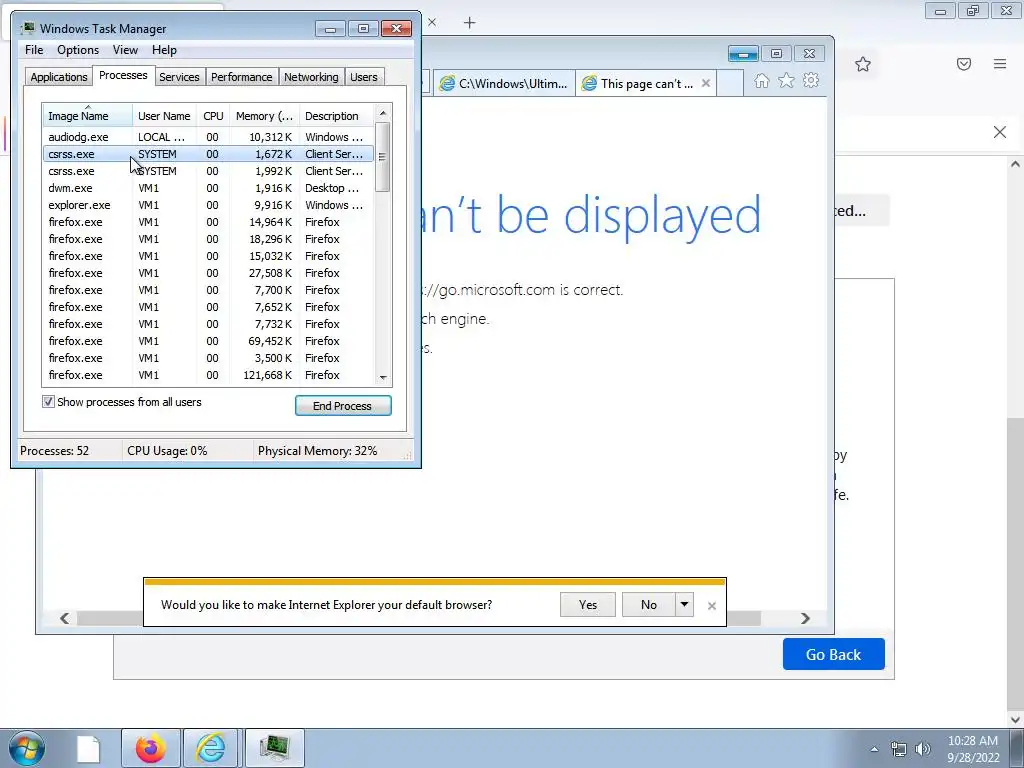Close the current Firefox tab
The image size is (1024, 768).
click(432, 23)
